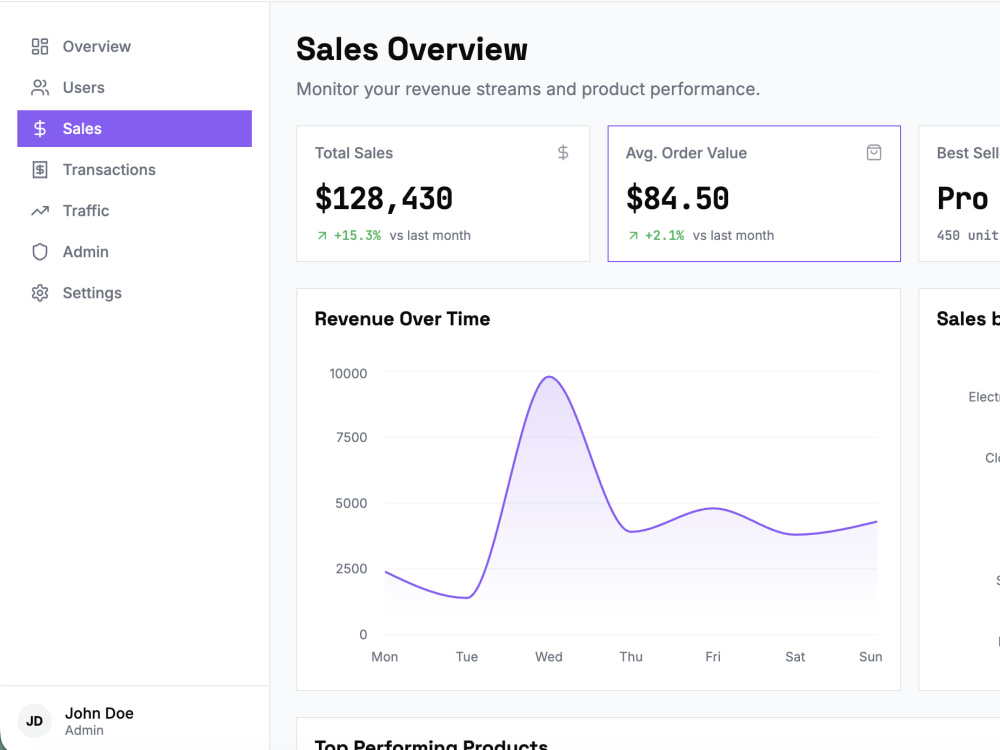Click the JD avatar circle
This screenshot has height=750, width=1000.
[x=34, y=721]
